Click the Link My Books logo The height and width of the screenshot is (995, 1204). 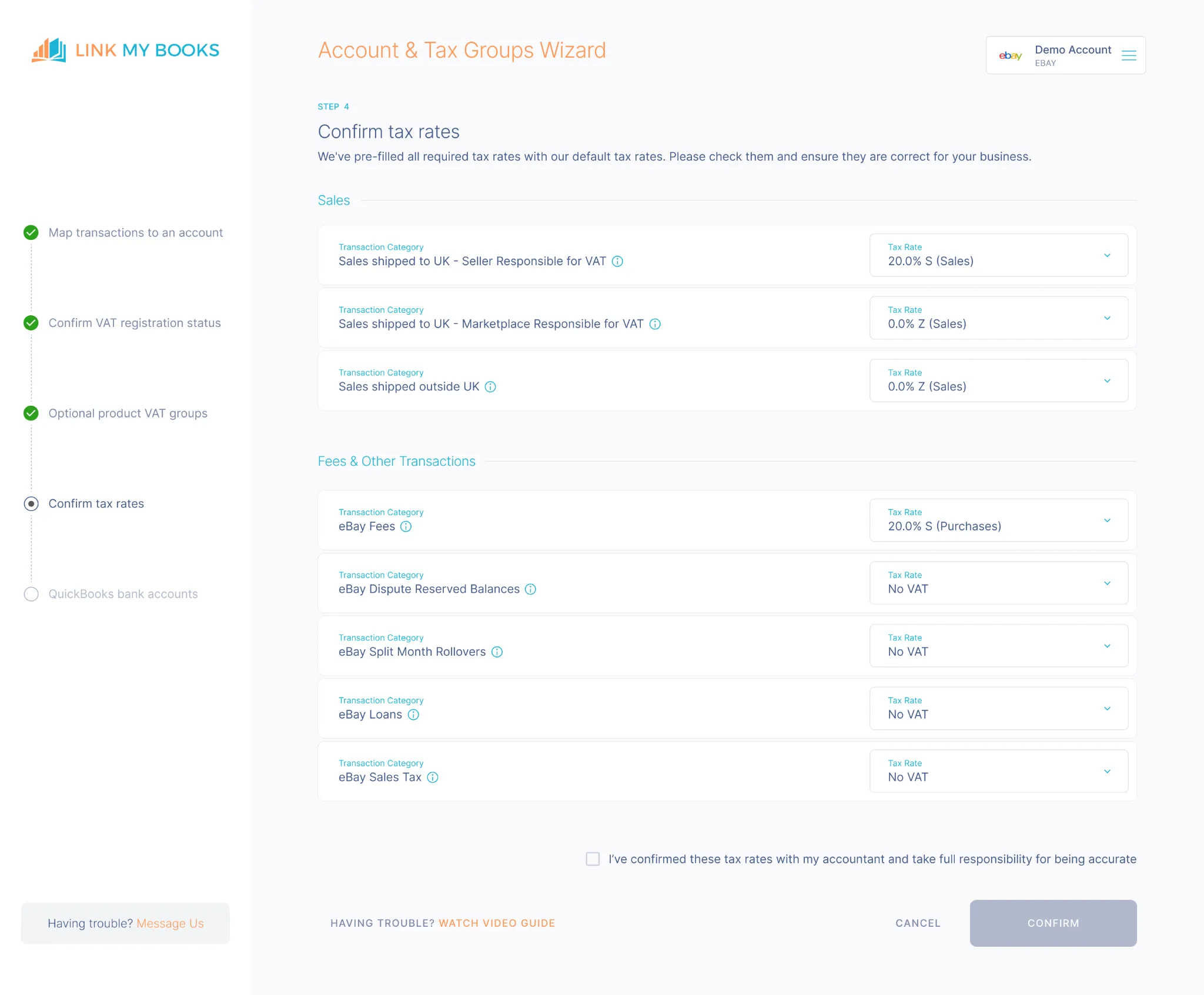[x=125, y=50]
